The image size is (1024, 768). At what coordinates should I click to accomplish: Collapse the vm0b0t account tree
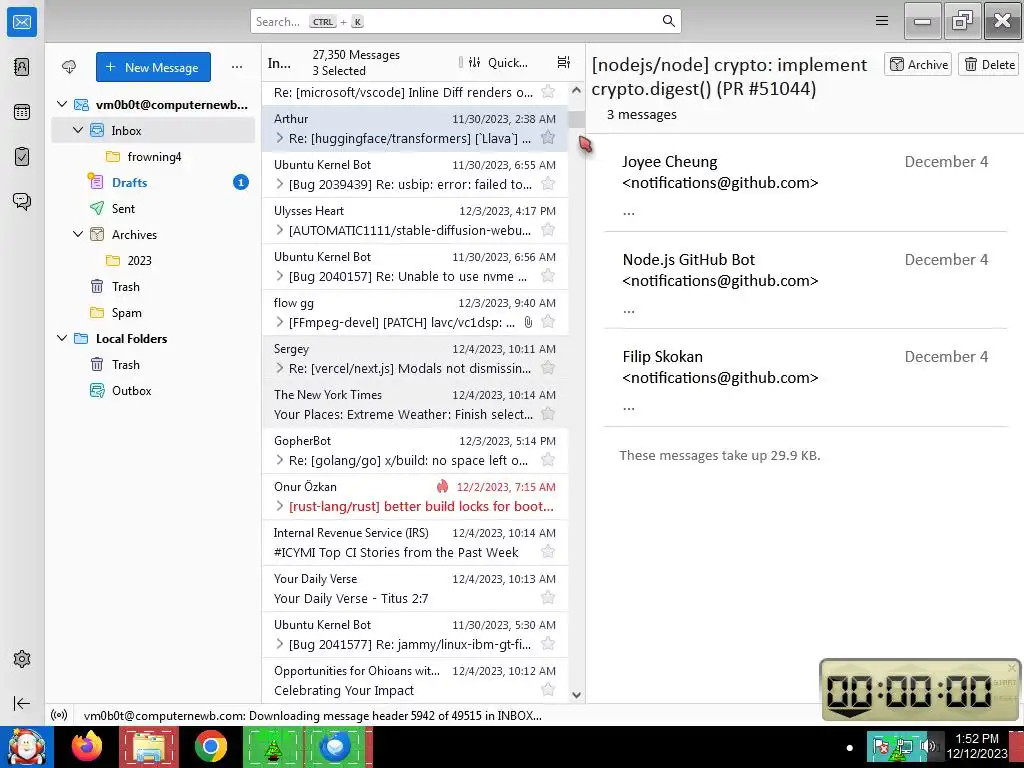pos(62,104)
